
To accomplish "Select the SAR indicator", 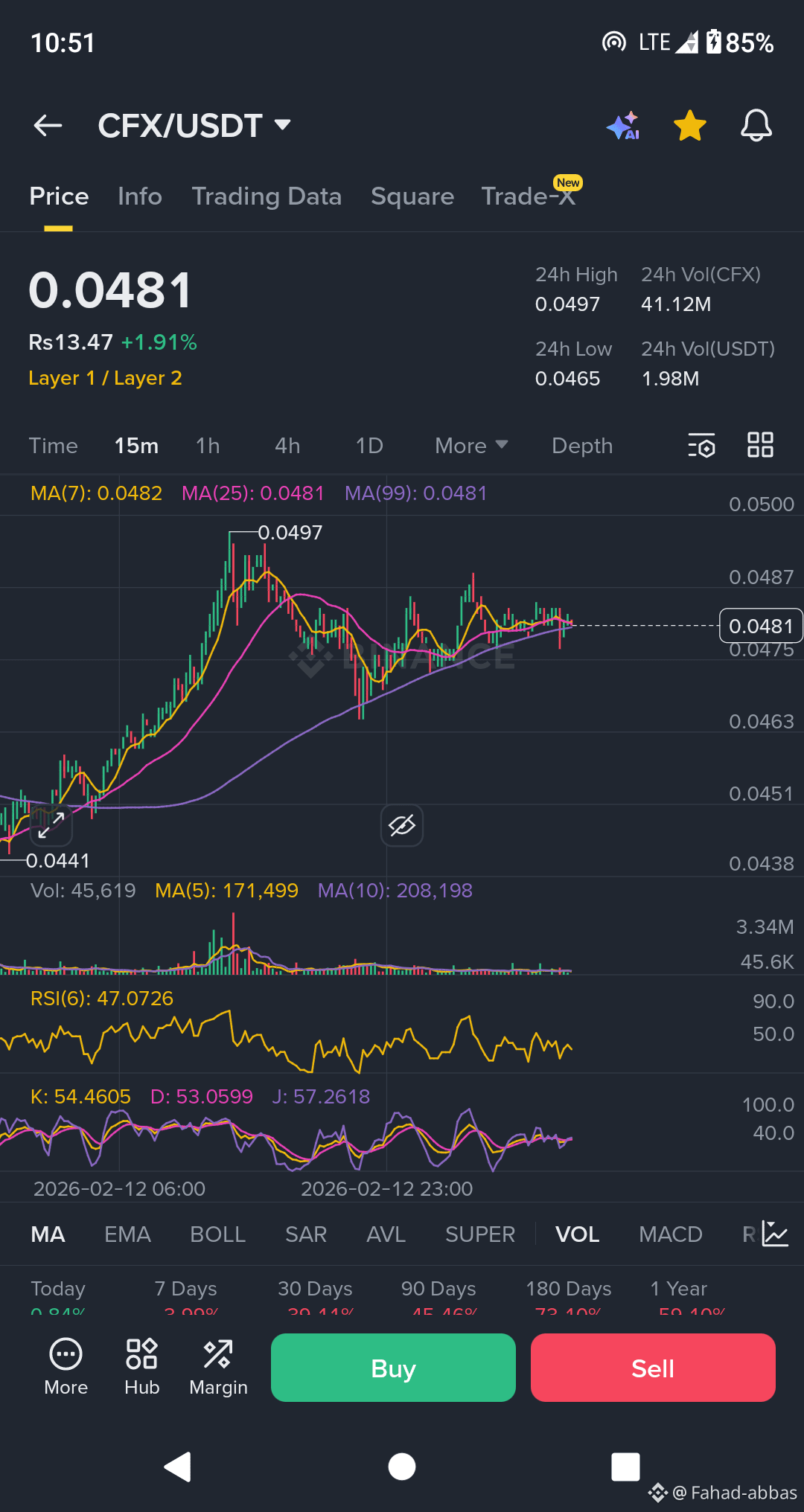I will (x=306, y=1234).
